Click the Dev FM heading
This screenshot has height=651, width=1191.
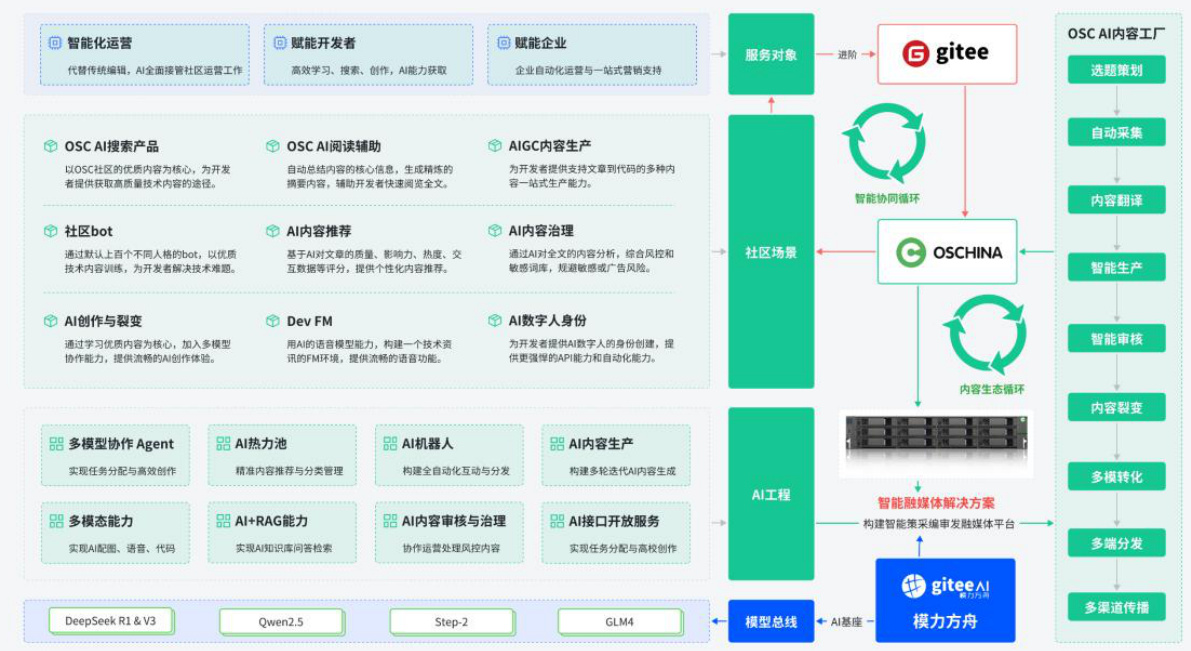pos(309,321)
